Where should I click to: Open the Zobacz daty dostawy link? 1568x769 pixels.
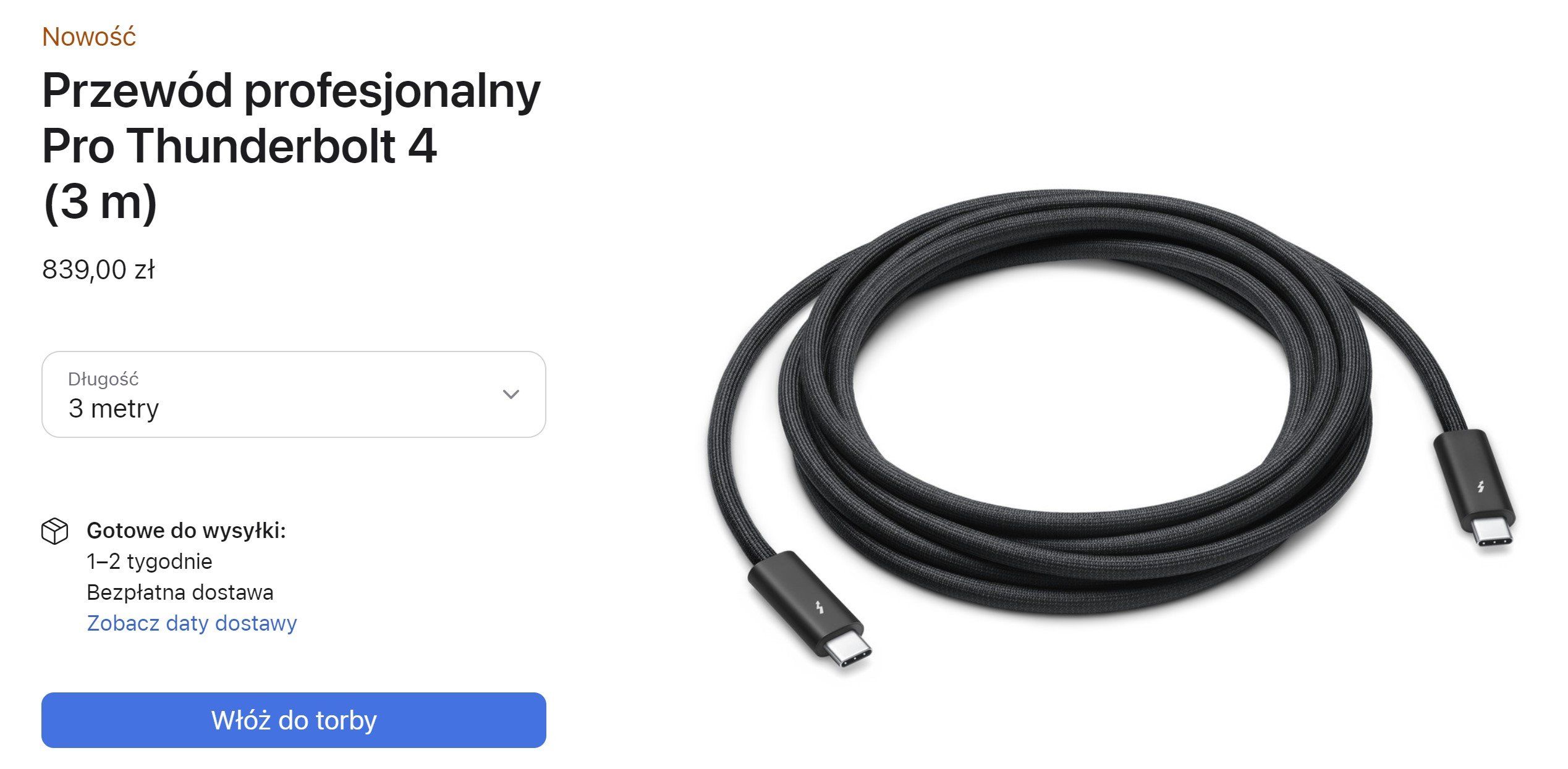[192, 623]
